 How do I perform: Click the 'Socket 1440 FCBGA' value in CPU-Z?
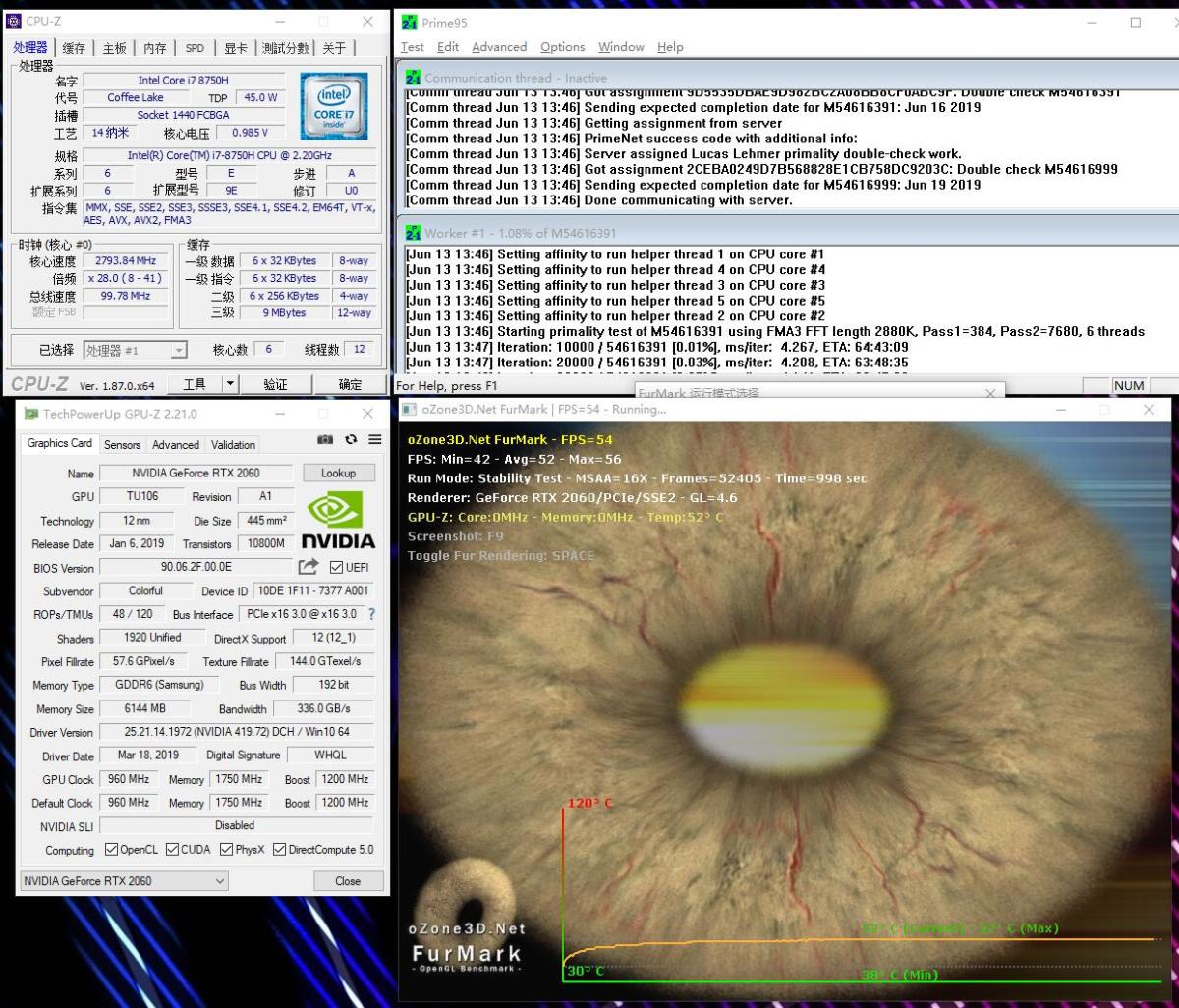click(183, 115)
